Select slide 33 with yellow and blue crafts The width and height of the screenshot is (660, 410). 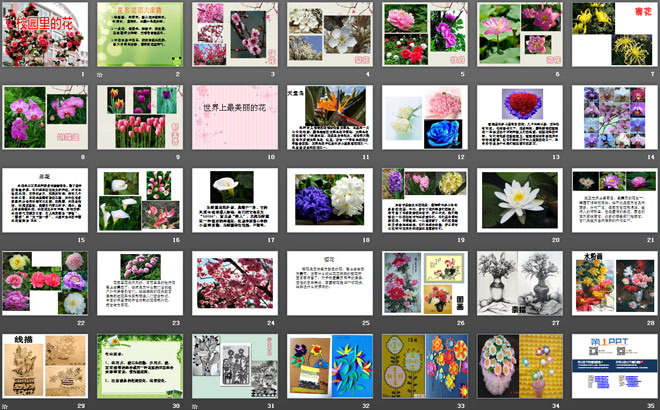coord(425,366)
